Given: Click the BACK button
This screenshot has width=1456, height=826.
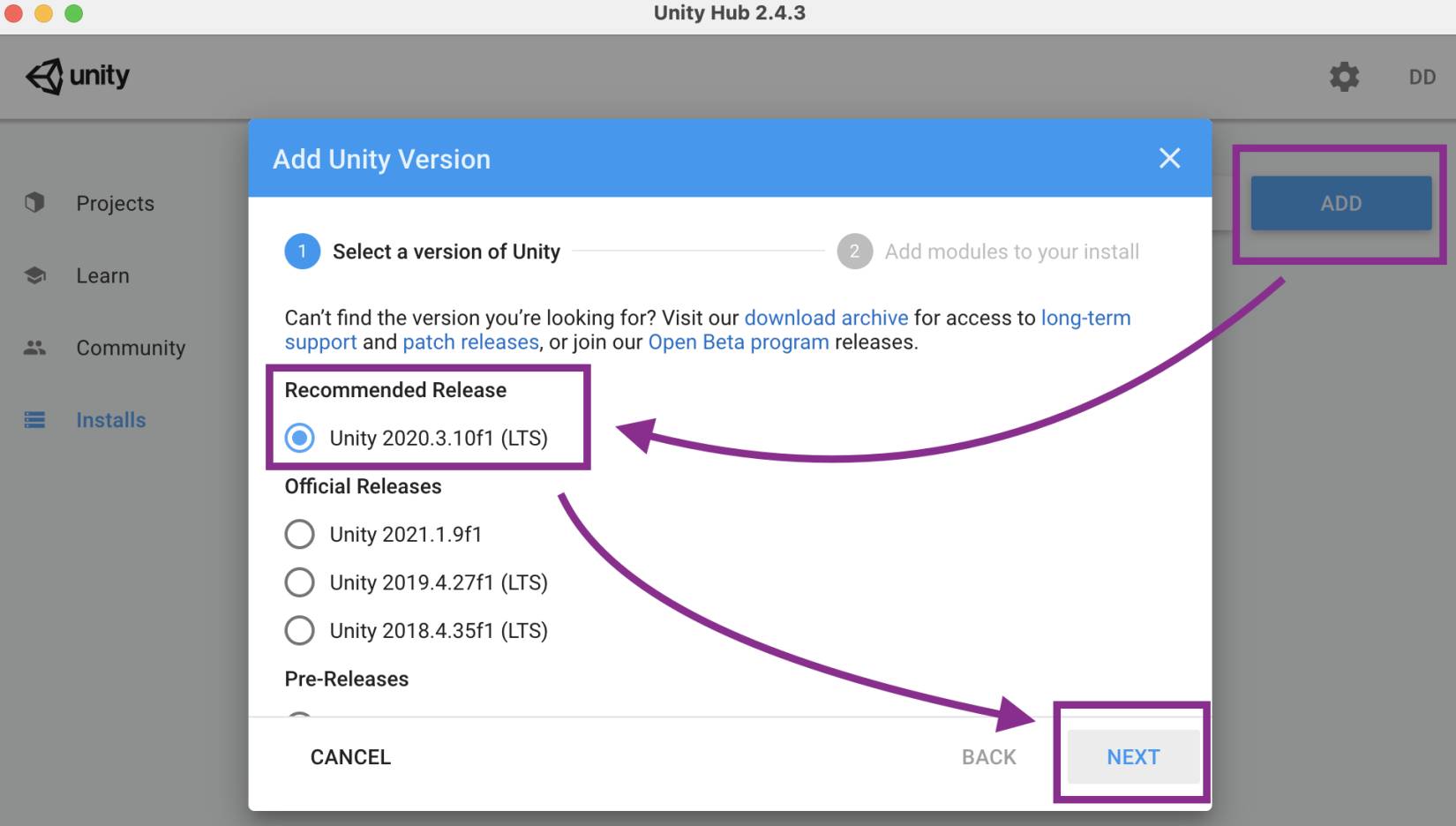Looking at the screenshot, I should point(989,757).
